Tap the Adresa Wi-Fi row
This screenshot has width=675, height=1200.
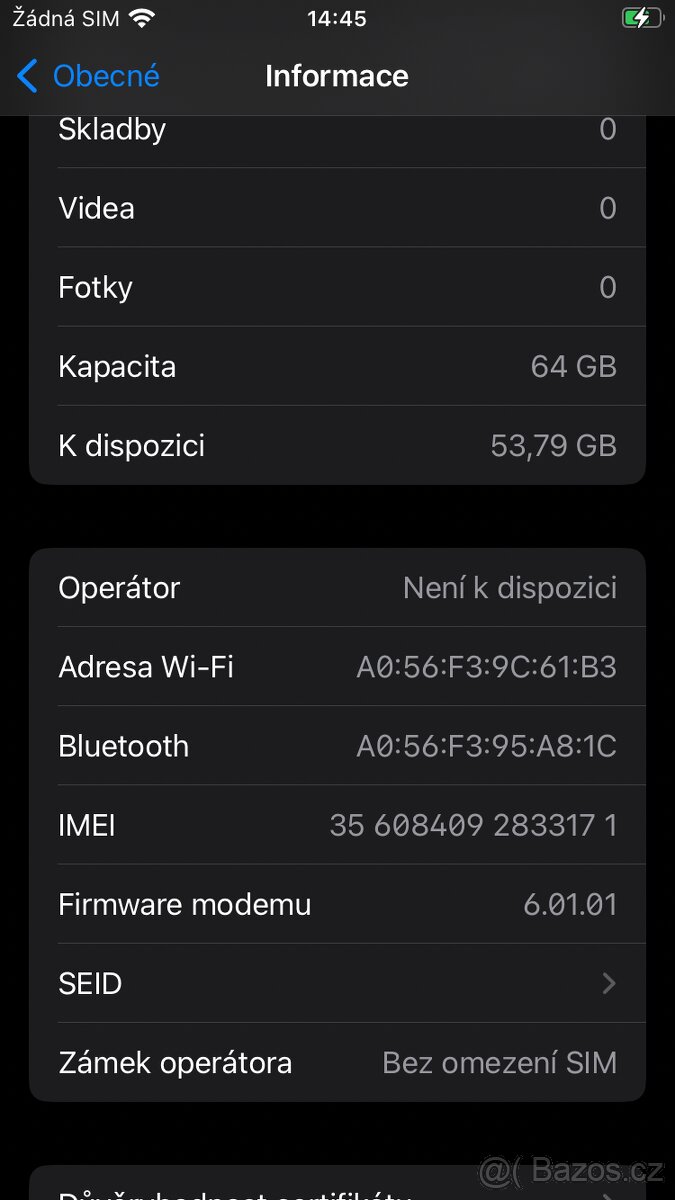coord(337,666)
